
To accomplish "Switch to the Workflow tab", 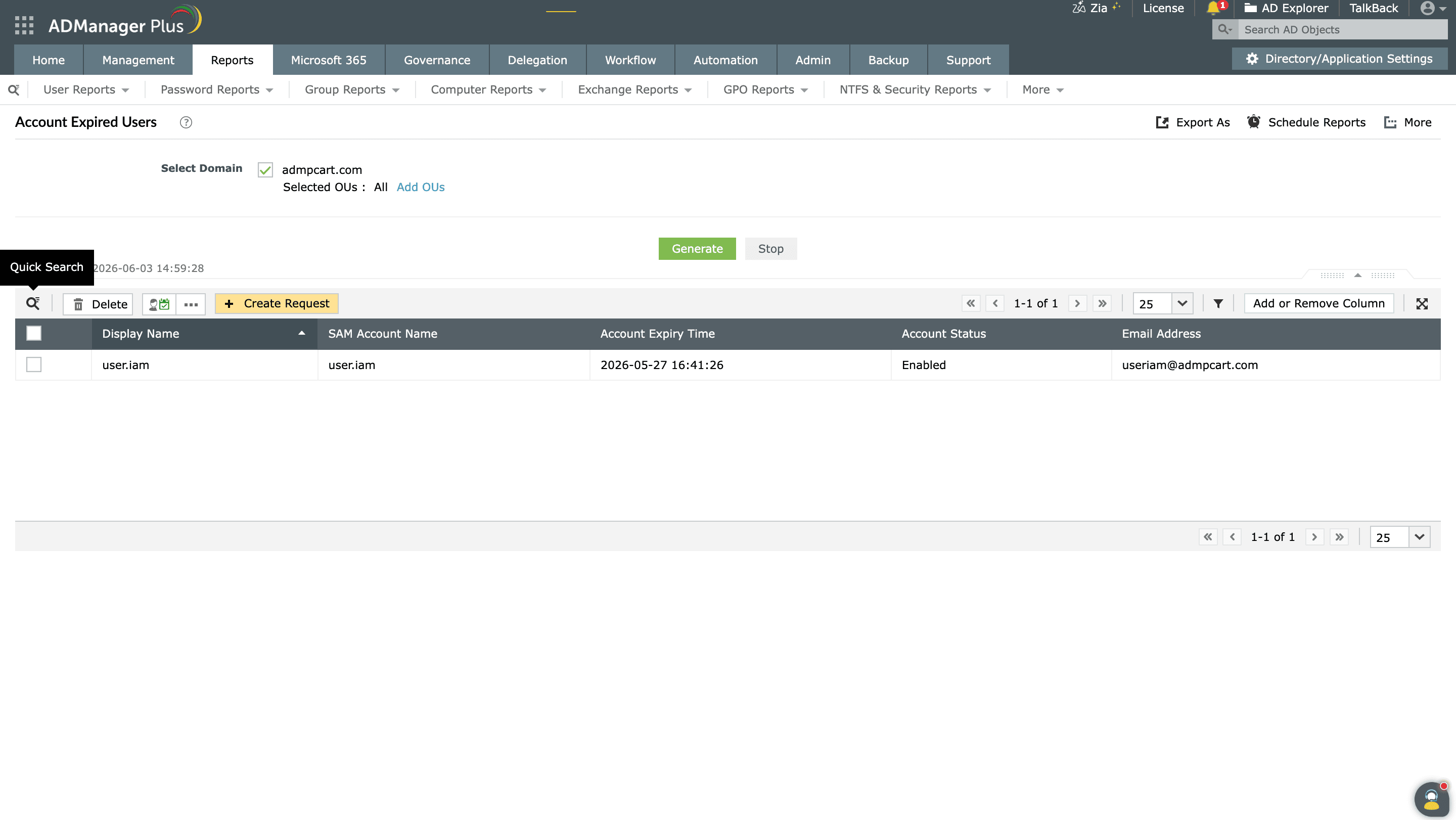I will click(630, 60).
